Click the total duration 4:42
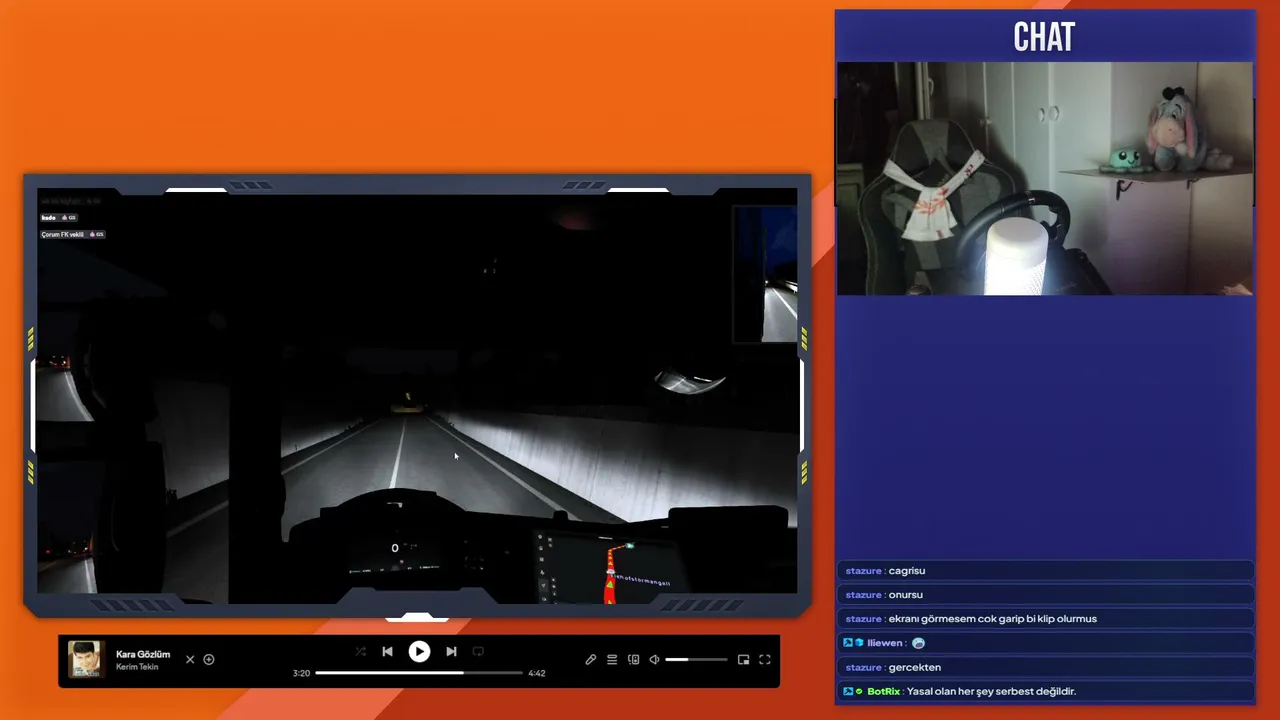Viewport: 1280px width, 720px height. [x=537, y=673]
